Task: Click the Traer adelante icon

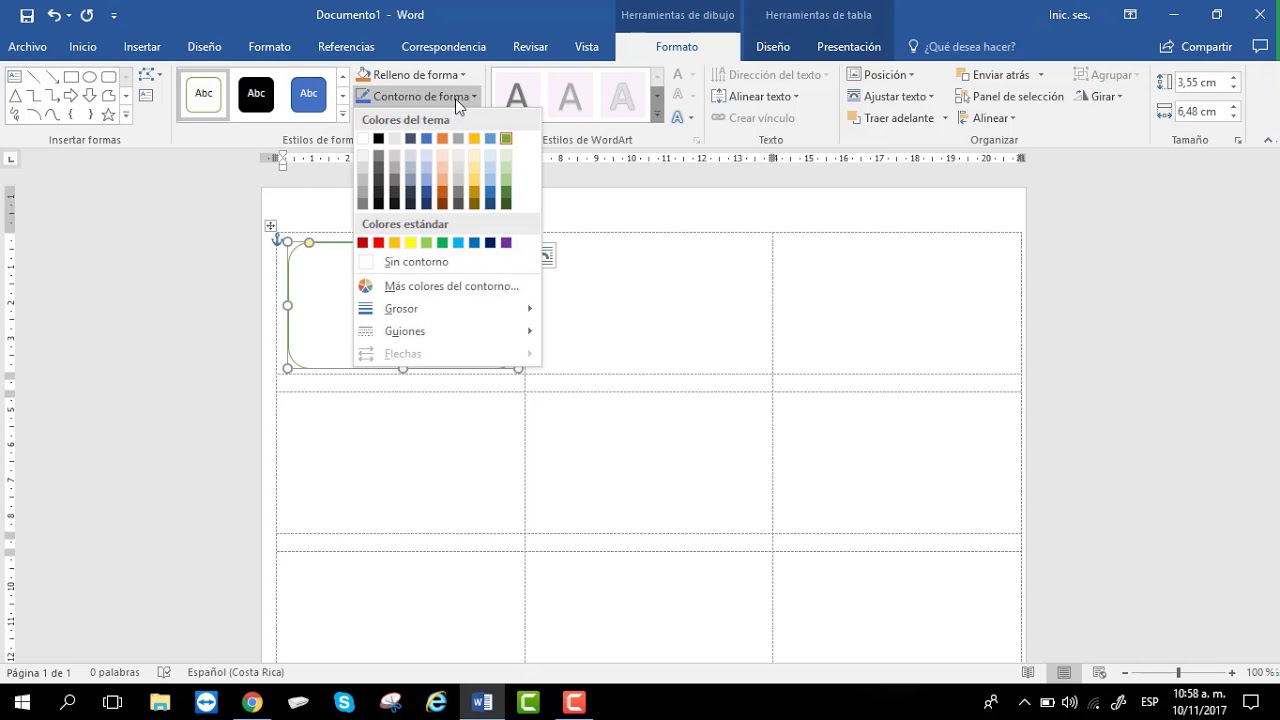Action: pos(854,118)
